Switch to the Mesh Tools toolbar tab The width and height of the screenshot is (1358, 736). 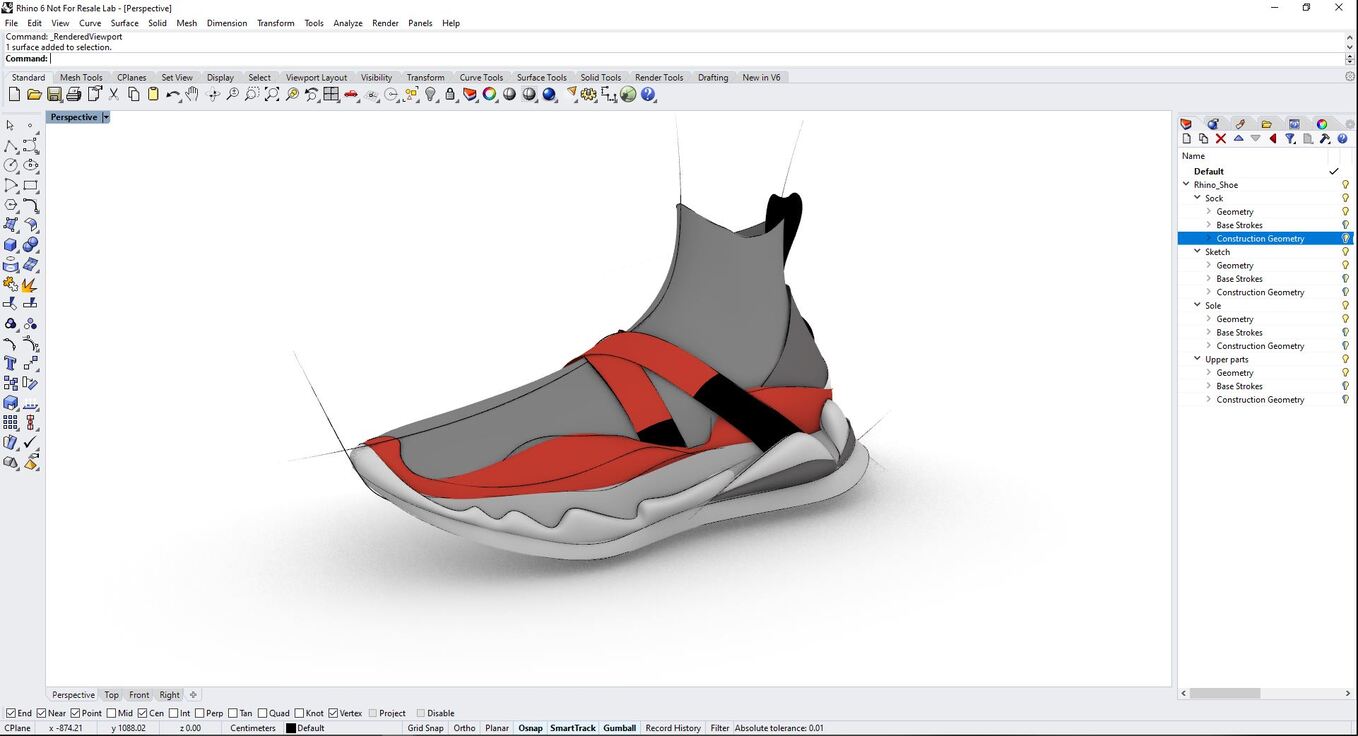(81, 77)
